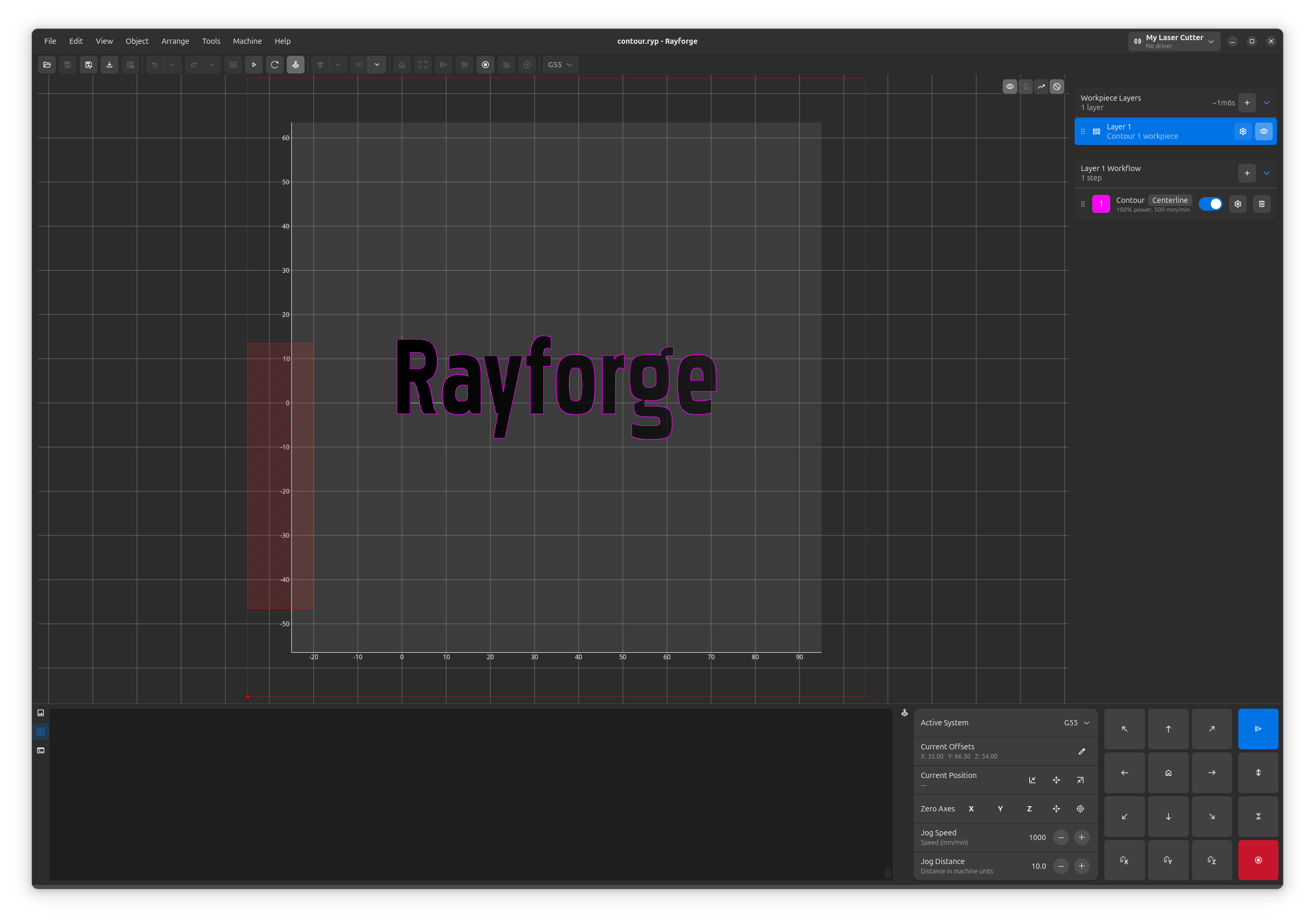Export G-code with the download icon
This screenshot has width=1315, height=924.
point(109,65)
